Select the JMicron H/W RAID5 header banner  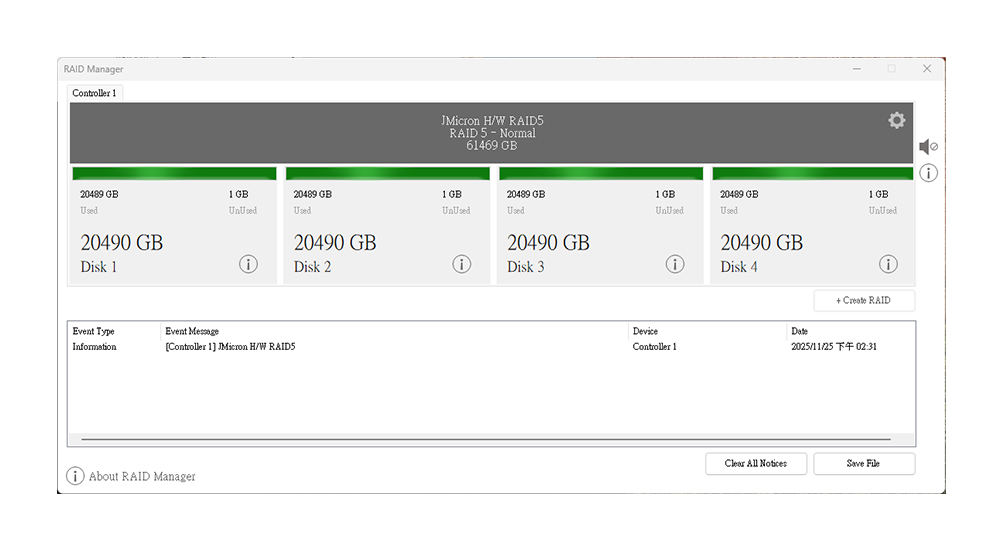tap(492, 133)
